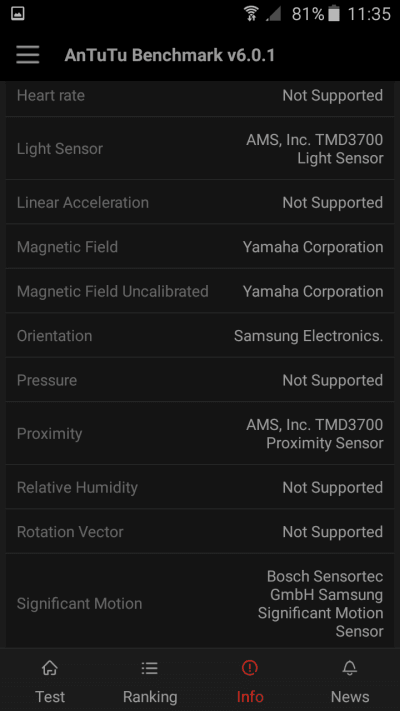Tap the Rotation Vector row

[x=200, y=531]
